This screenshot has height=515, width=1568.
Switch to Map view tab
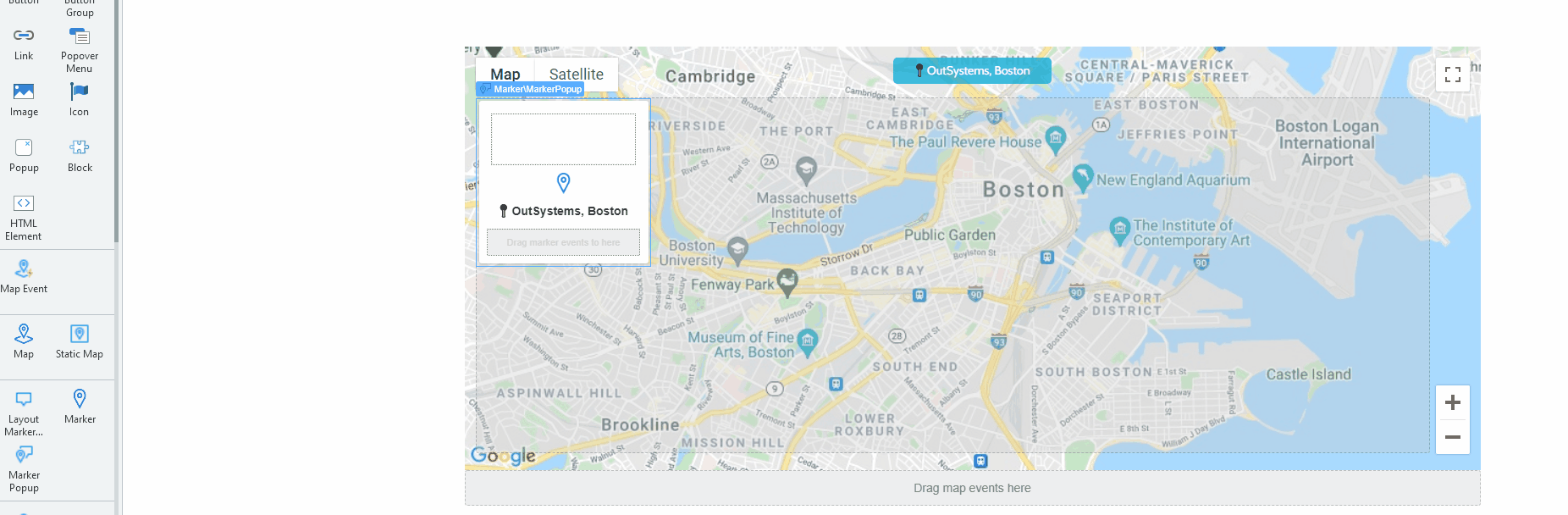coord(505,75)
